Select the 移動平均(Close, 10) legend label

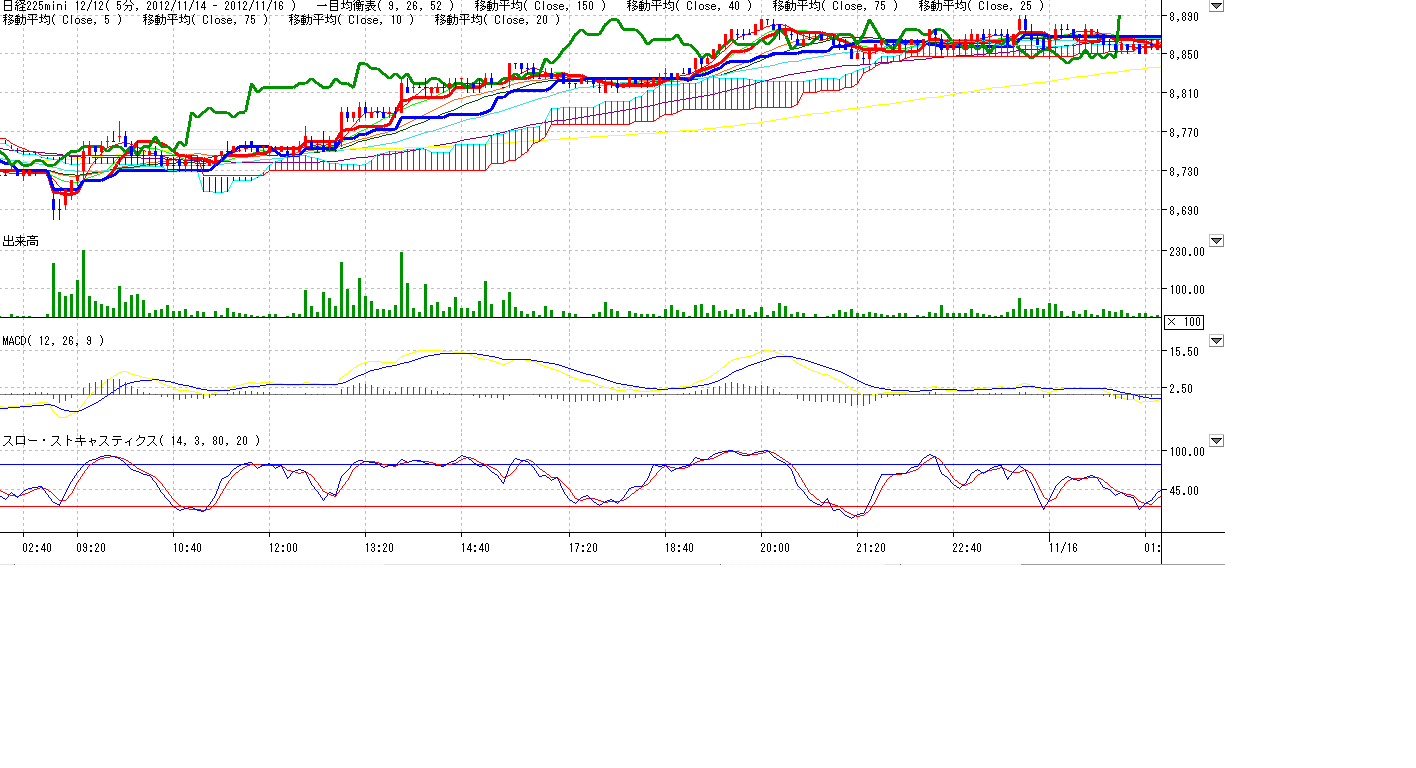[x=351, y=19]
